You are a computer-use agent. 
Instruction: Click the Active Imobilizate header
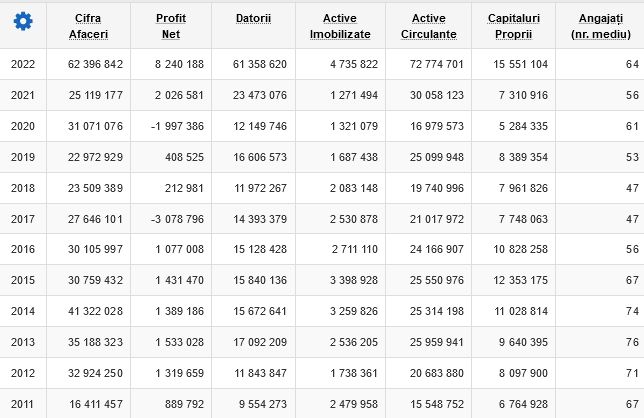coord(340,26)
